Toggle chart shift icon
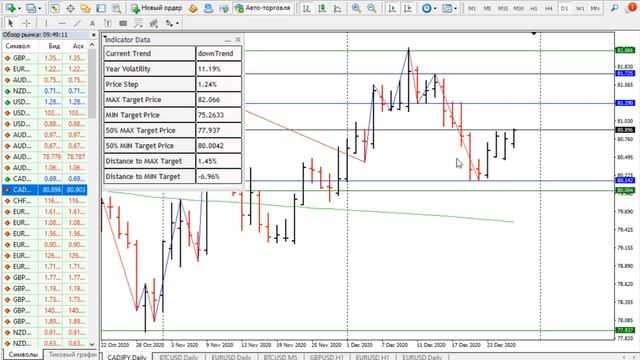640x360 pixels. [x=407, y=8]
